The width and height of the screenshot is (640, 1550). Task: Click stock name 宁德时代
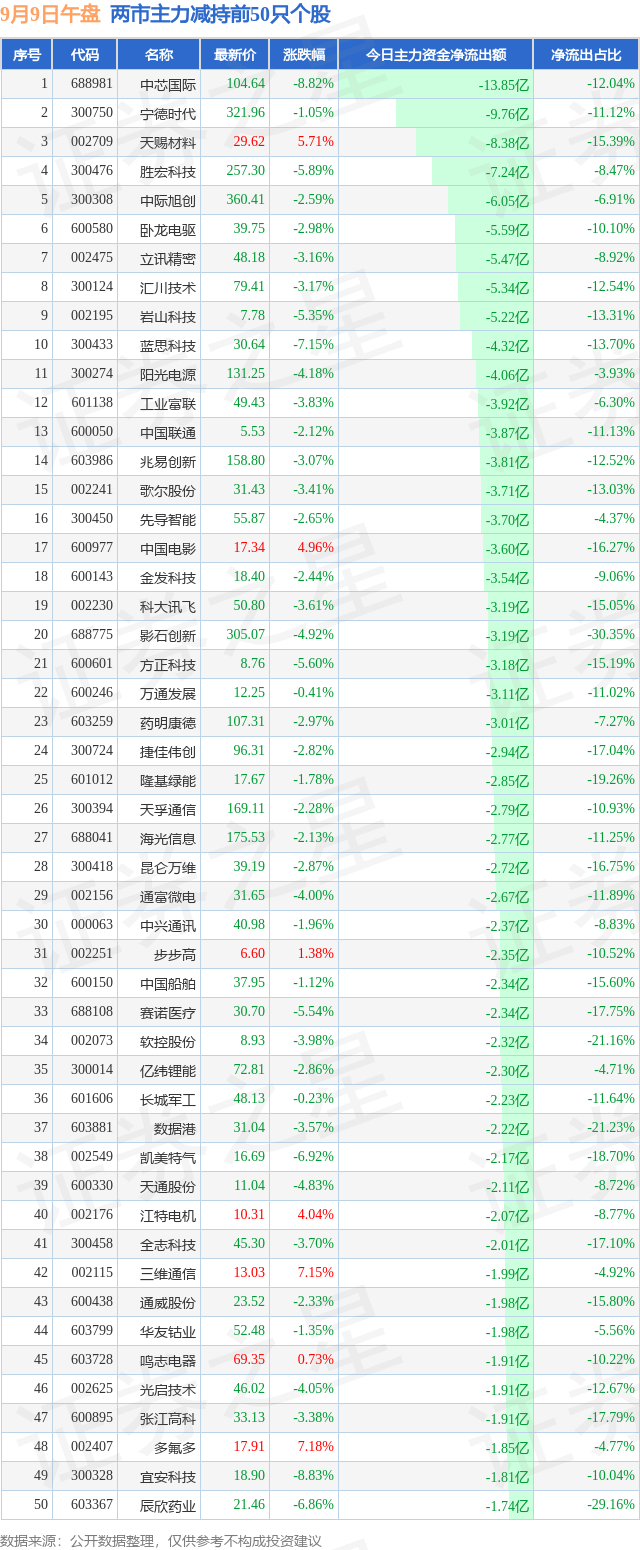pyautogui.click(x=168, y=113)
